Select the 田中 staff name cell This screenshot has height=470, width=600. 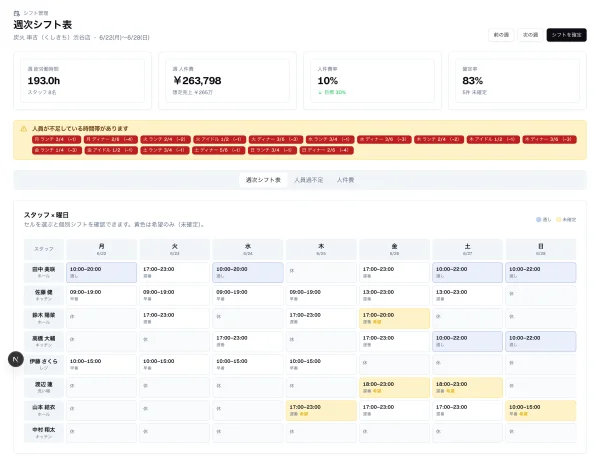click(44, 273)
